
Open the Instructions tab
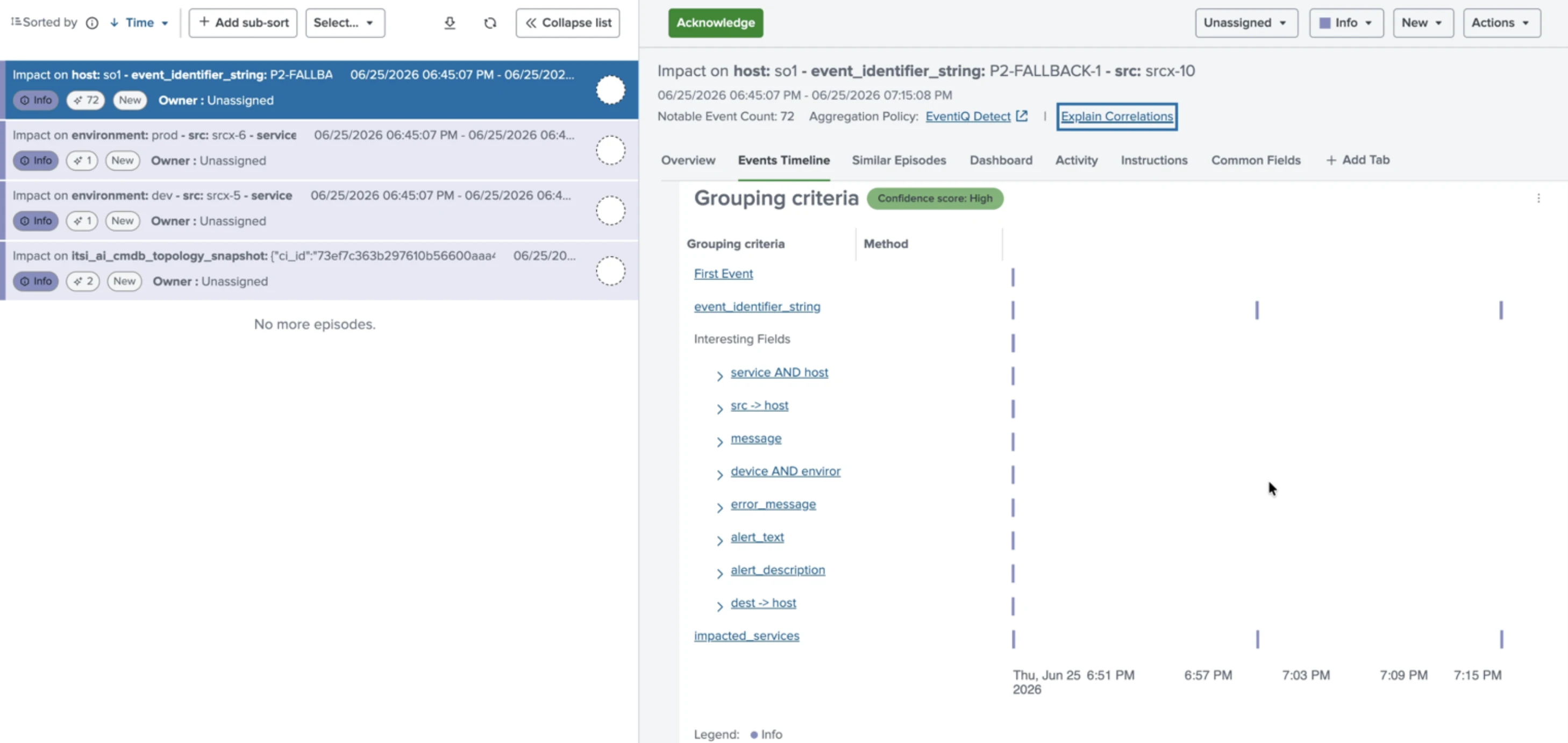coord(1153,160)
